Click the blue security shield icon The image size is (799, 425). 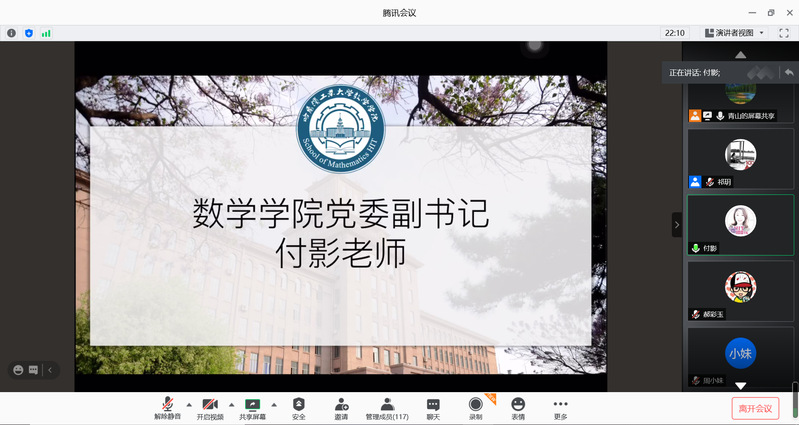click(29, 33)
